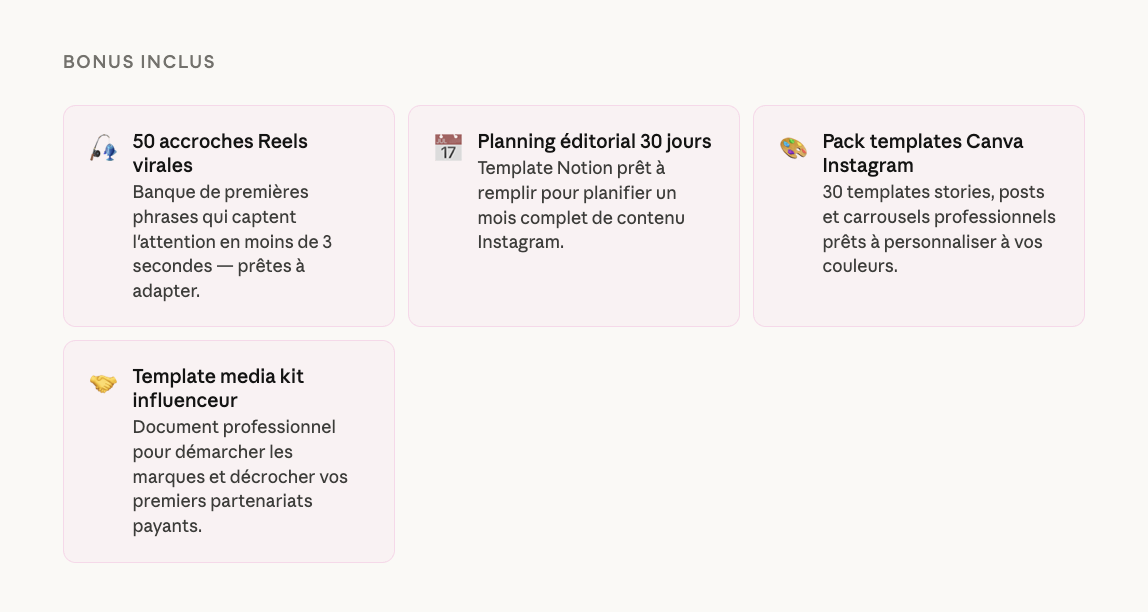Click the calendar icon showing 17
This screenshot has width=1148, height=612.
[x=448, y=148]
